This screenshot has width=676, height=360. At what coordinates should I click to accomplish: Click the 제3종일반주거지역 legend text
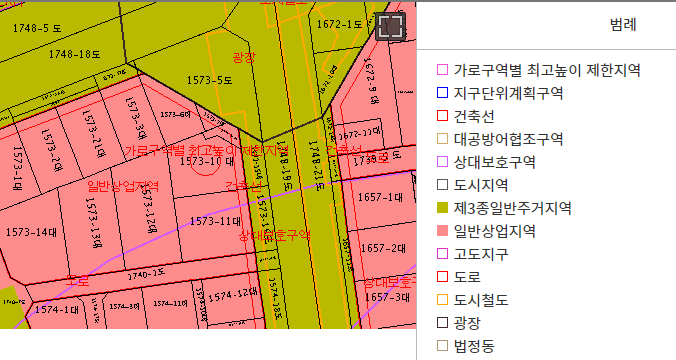coord(512,208)
